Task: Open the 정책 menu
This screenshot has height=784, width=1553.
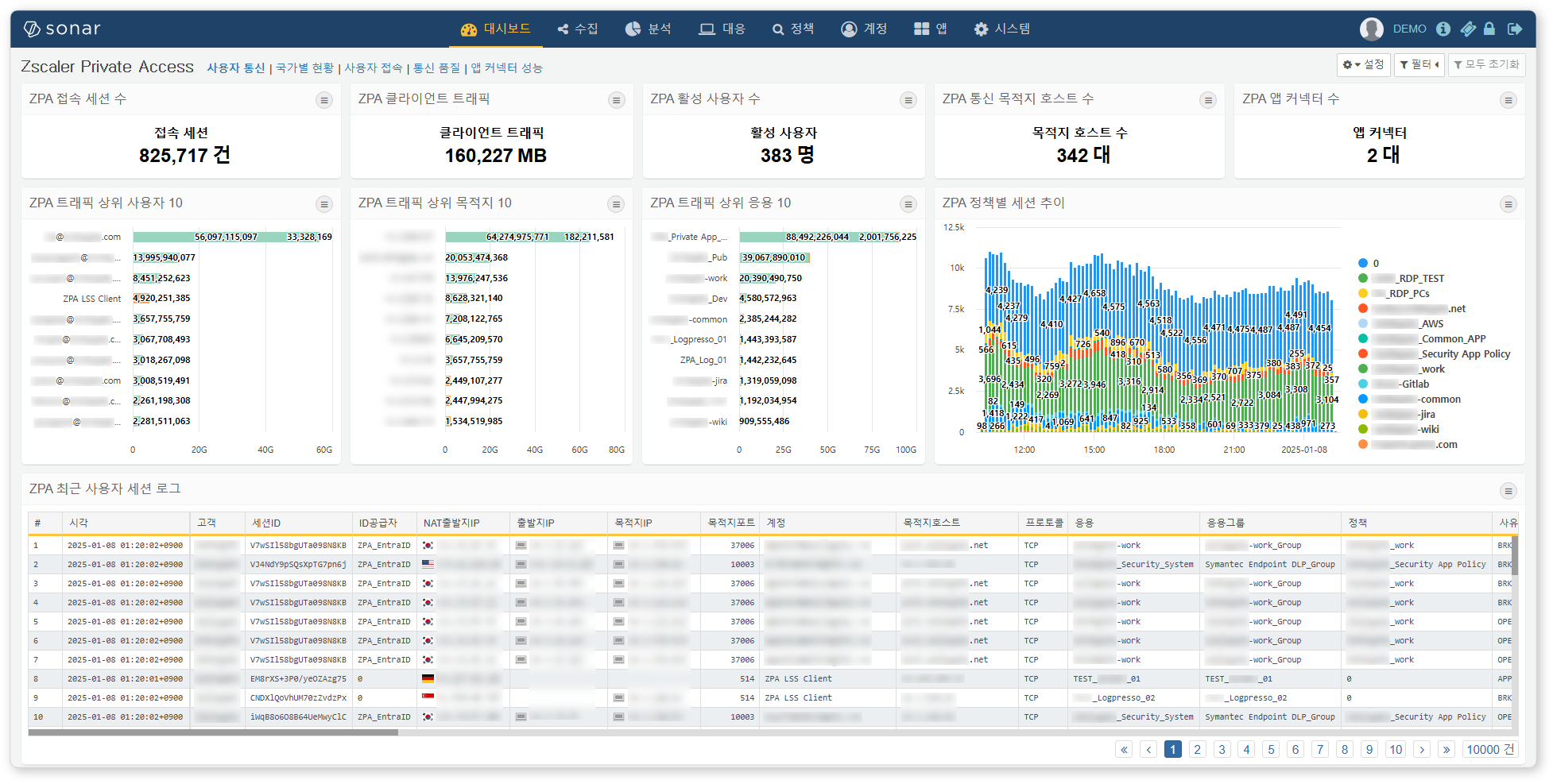Action: tap(793, 29)
